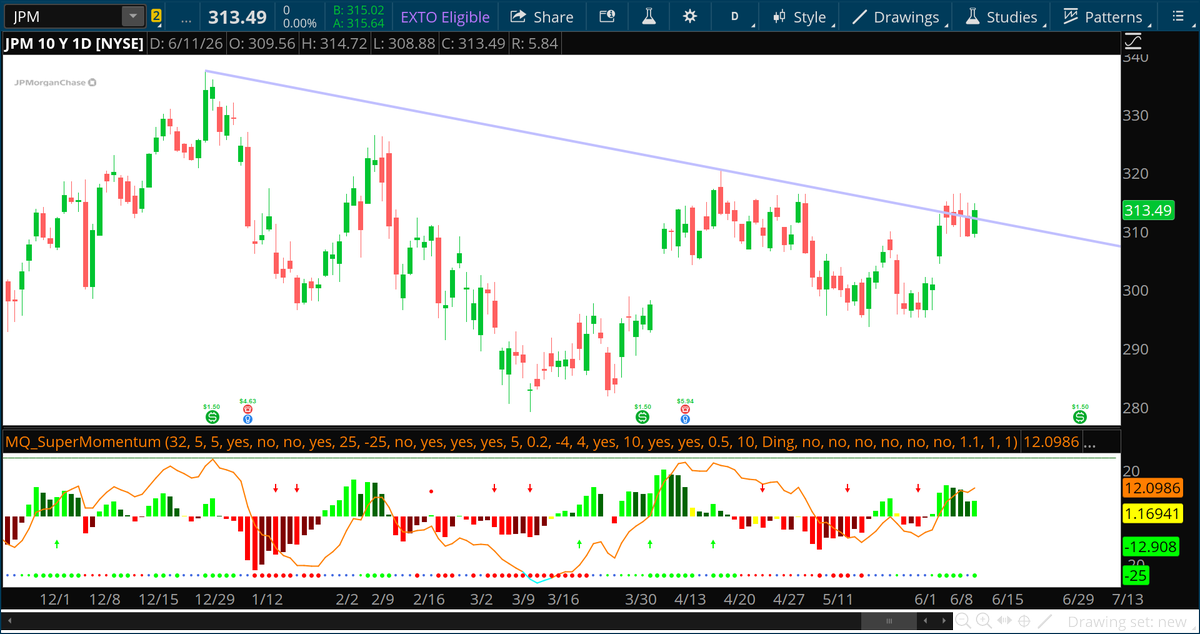The height and width of the screenshot is (634, 1200).
Task: Open the flask Edit Studies icon
Action: tap(647, 16)
